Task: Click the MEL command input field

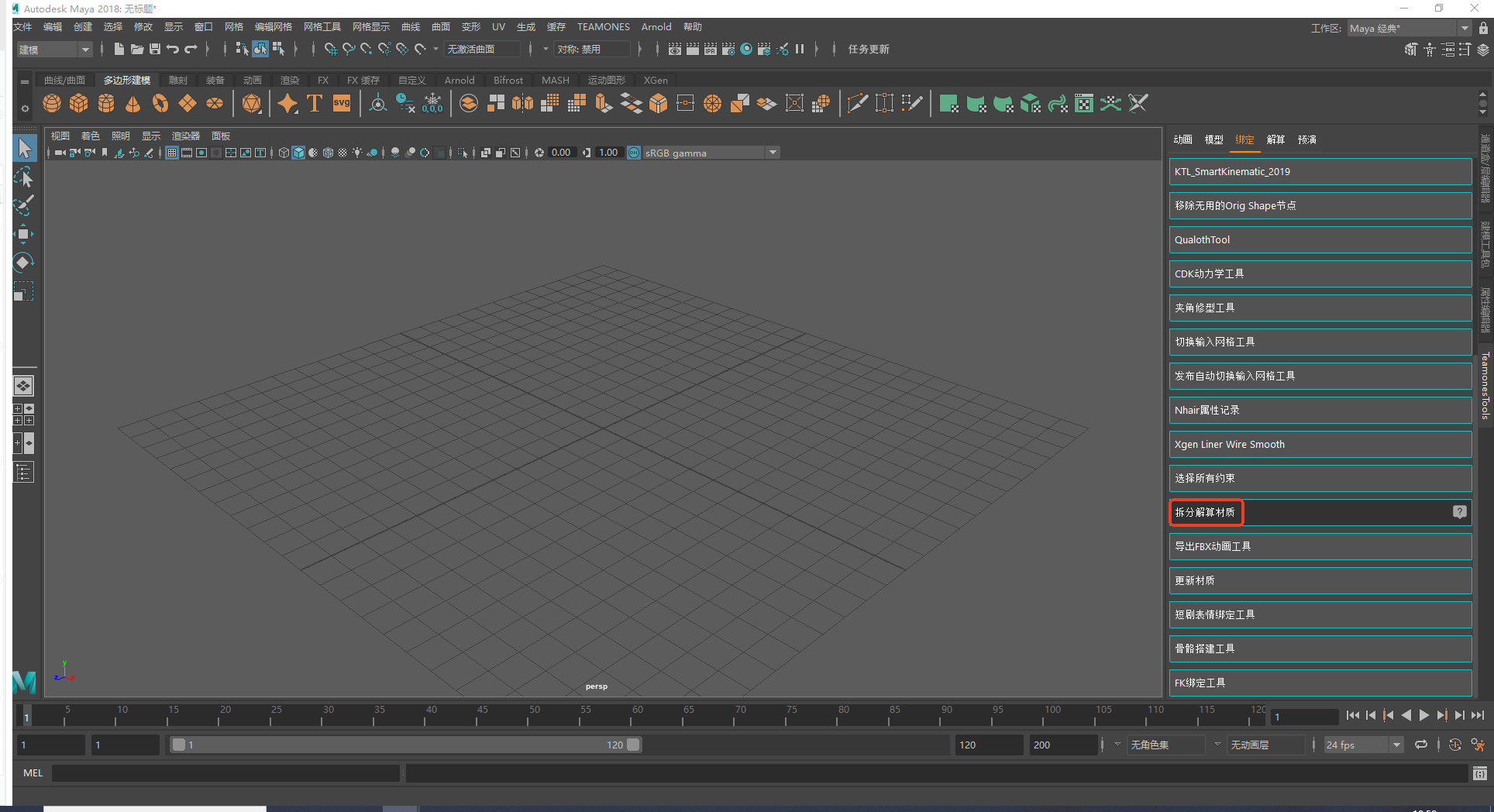Action: pos(225,773)
